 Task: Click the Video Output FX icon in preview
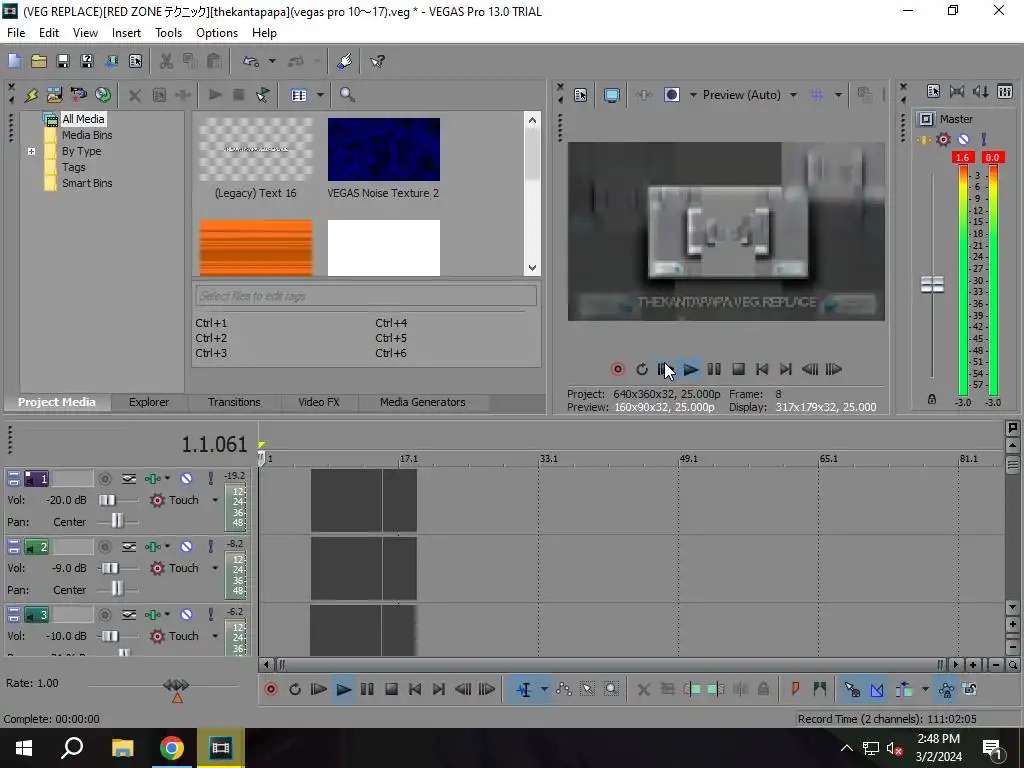click(x=643, y=95)
